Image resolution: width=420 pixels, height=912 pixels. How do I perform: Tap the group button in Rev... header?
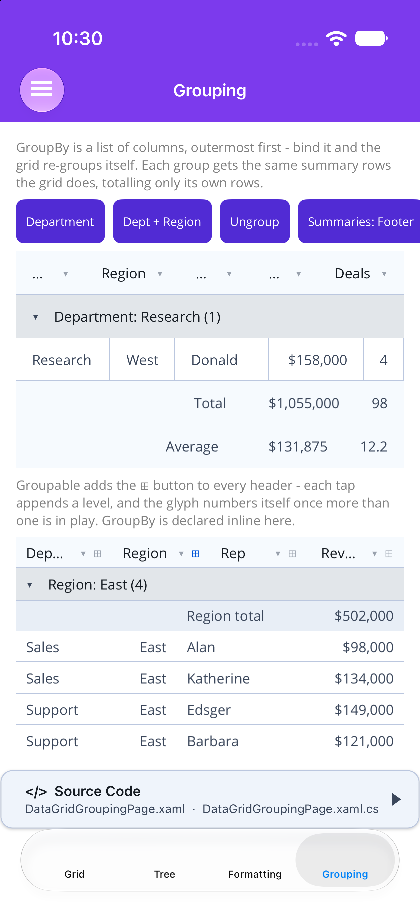pos(389,554)
